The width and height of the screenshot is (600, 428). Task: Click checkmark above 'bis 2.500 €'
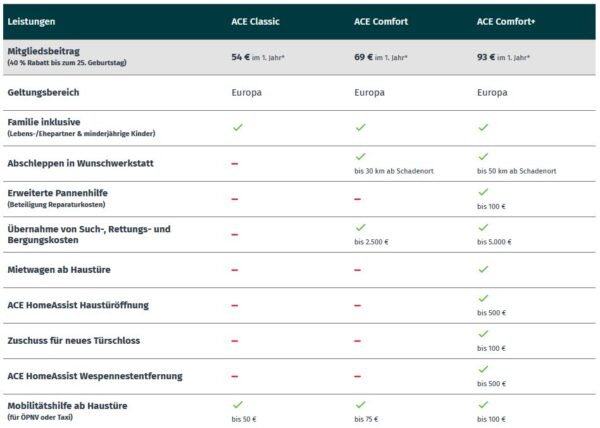(x=360, y=227)
